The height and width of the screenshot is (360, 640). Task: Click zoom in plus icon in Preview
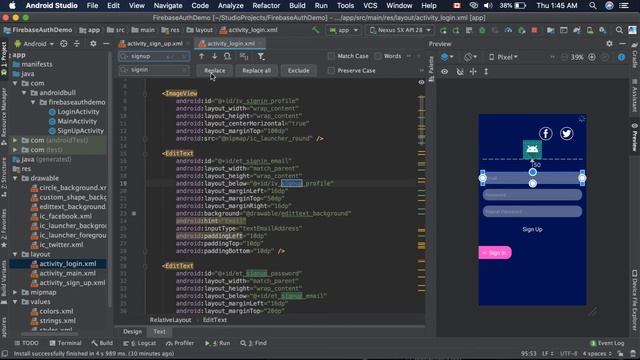click(592, 57)
